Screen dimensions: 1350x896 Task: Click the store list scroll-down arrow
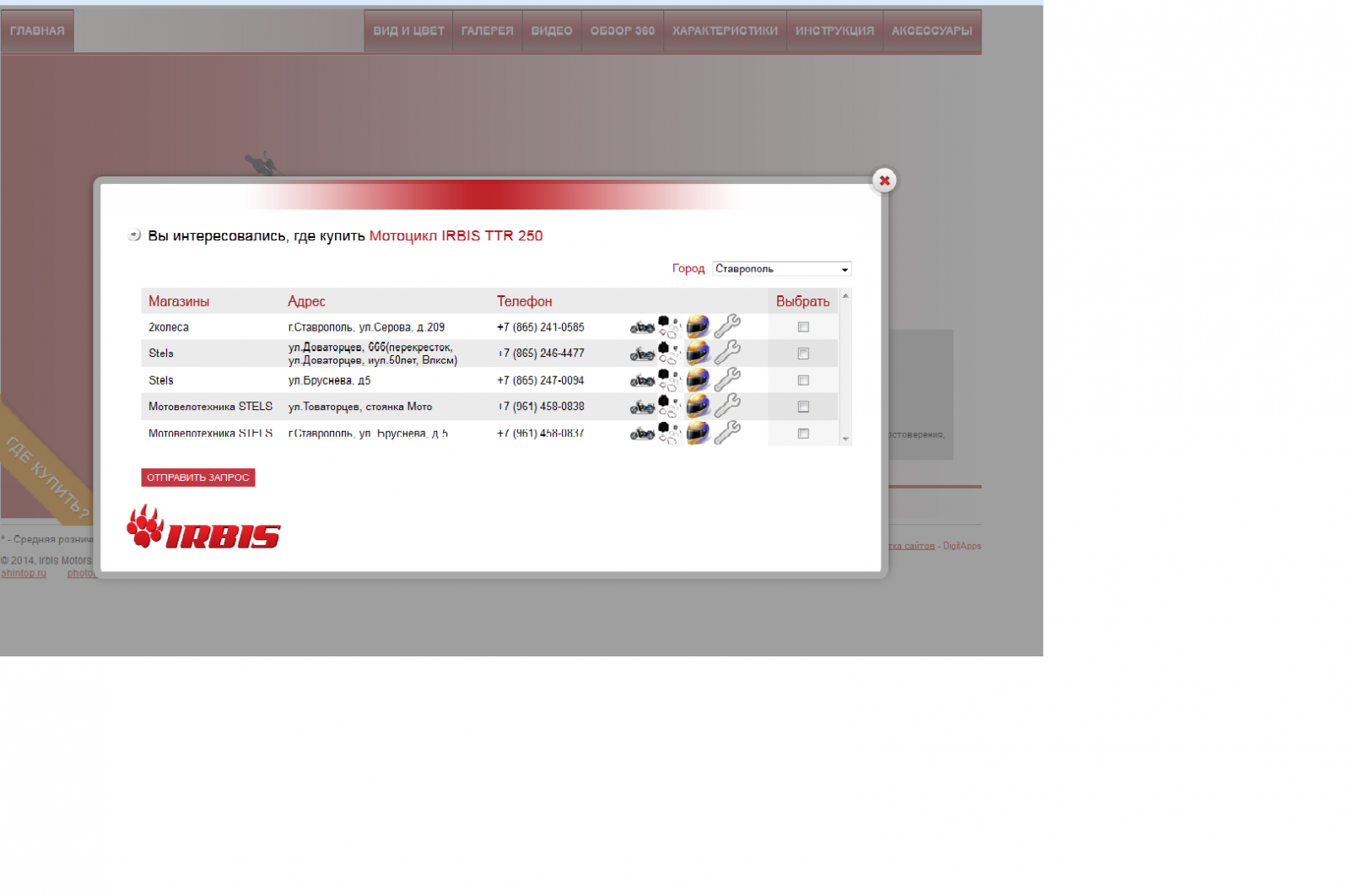point(845,440)
